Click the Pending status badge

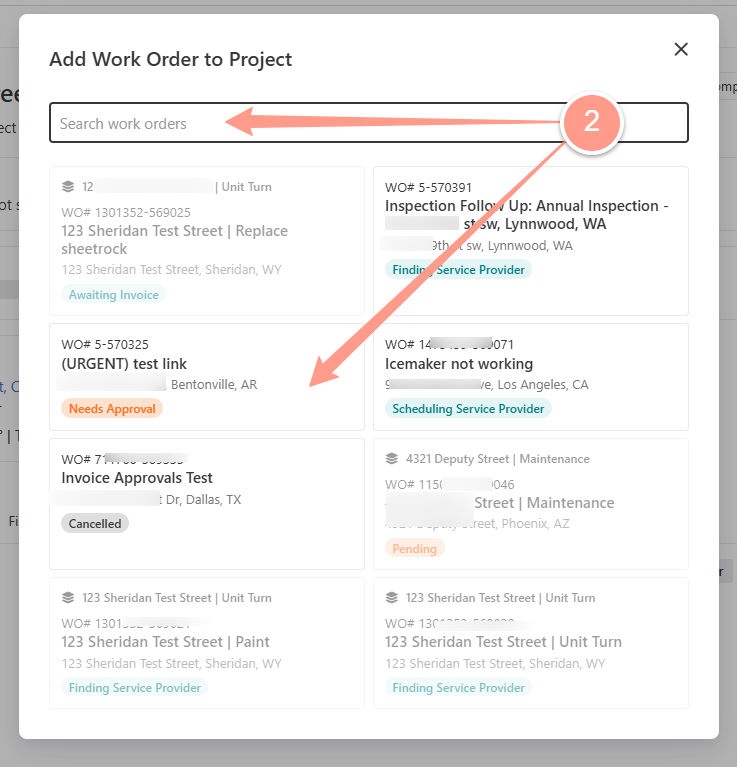(x=414, y=548)
